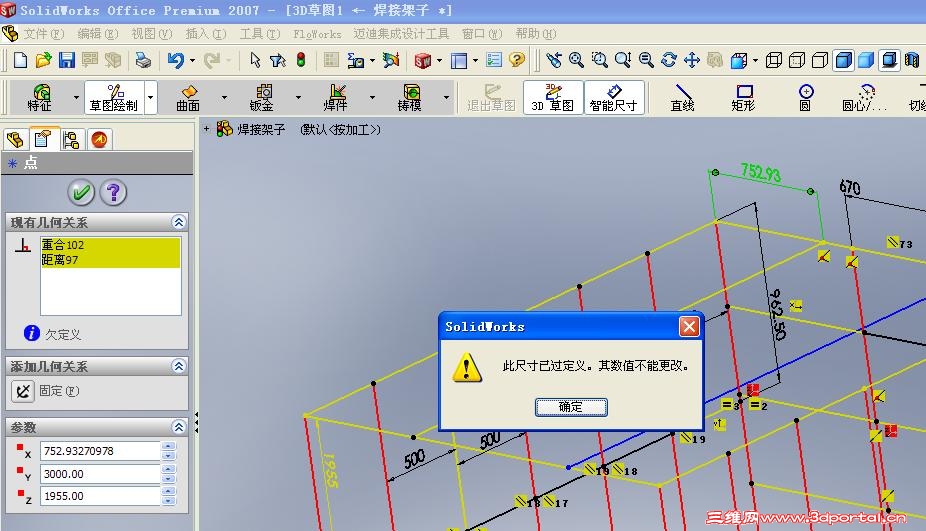This screenshot has width=926, height=531.
Task: Click the Previous View icon
Action: tap(553, 60)
